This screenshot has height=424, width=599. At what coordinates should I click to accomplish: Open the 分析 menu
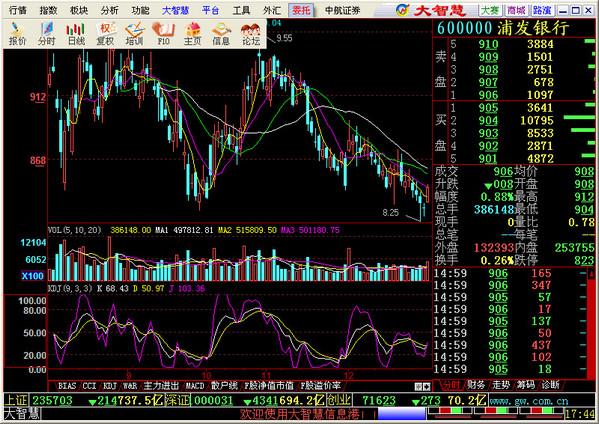pyautogui.click(x=110, y=10)
